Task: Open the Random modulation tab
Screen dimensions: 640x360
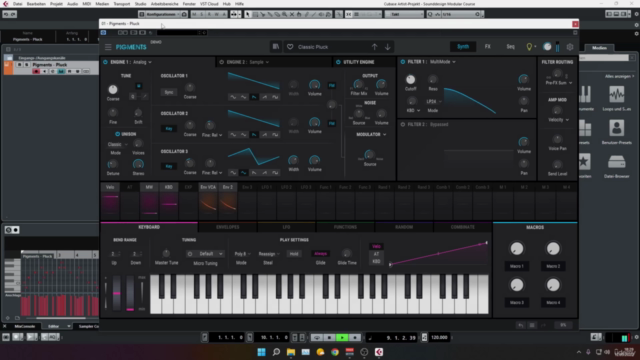Action: tap(404, 227)
